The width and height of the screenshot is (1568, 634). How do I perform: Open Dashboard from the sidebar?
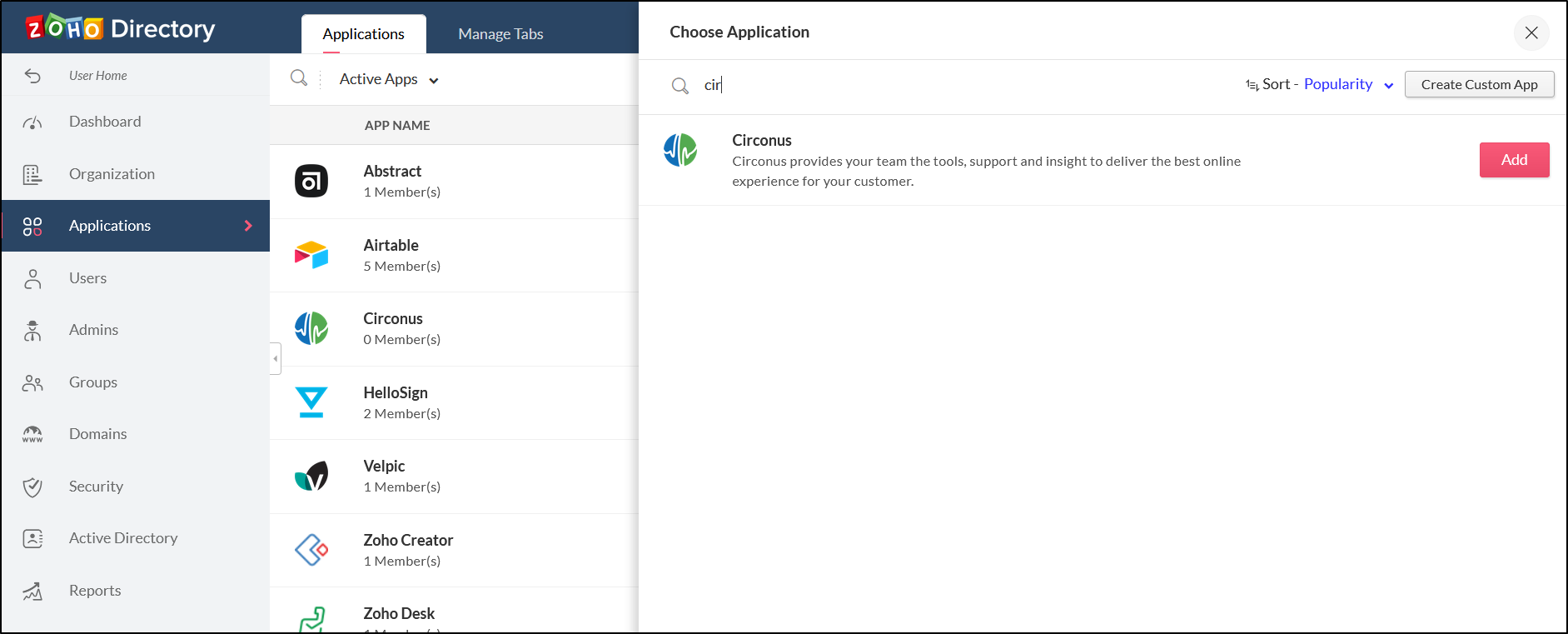point(136,122)
